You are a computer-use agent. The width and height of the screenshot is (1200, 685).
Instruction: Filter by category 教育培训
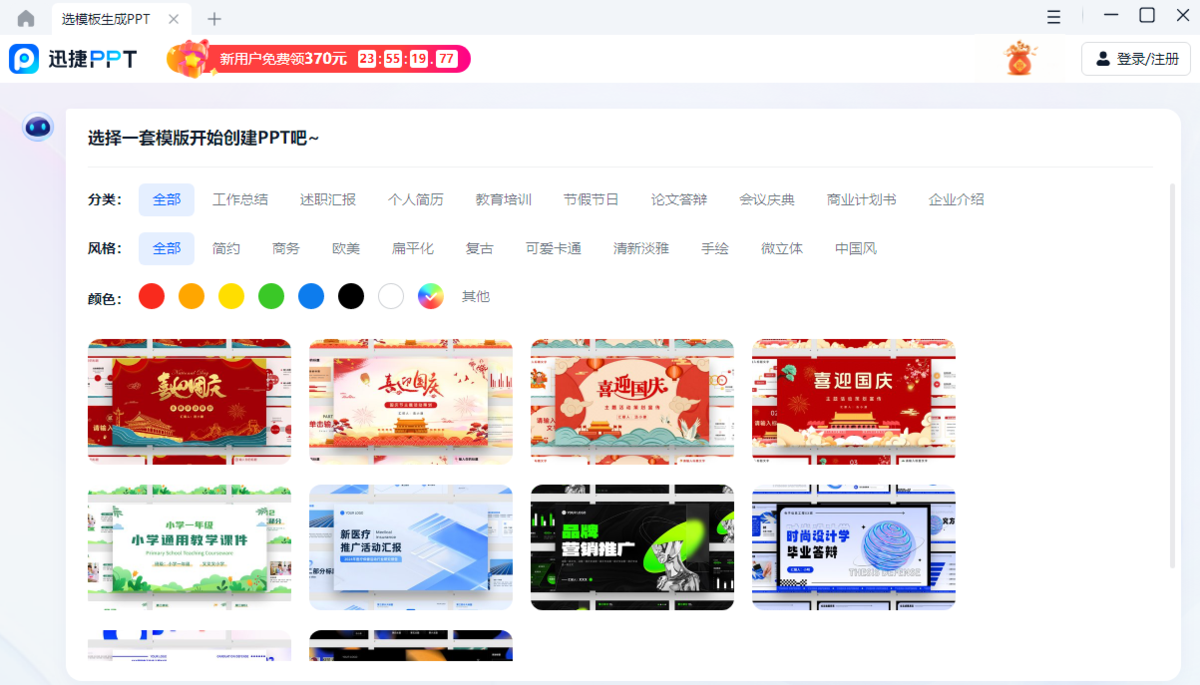503,199
